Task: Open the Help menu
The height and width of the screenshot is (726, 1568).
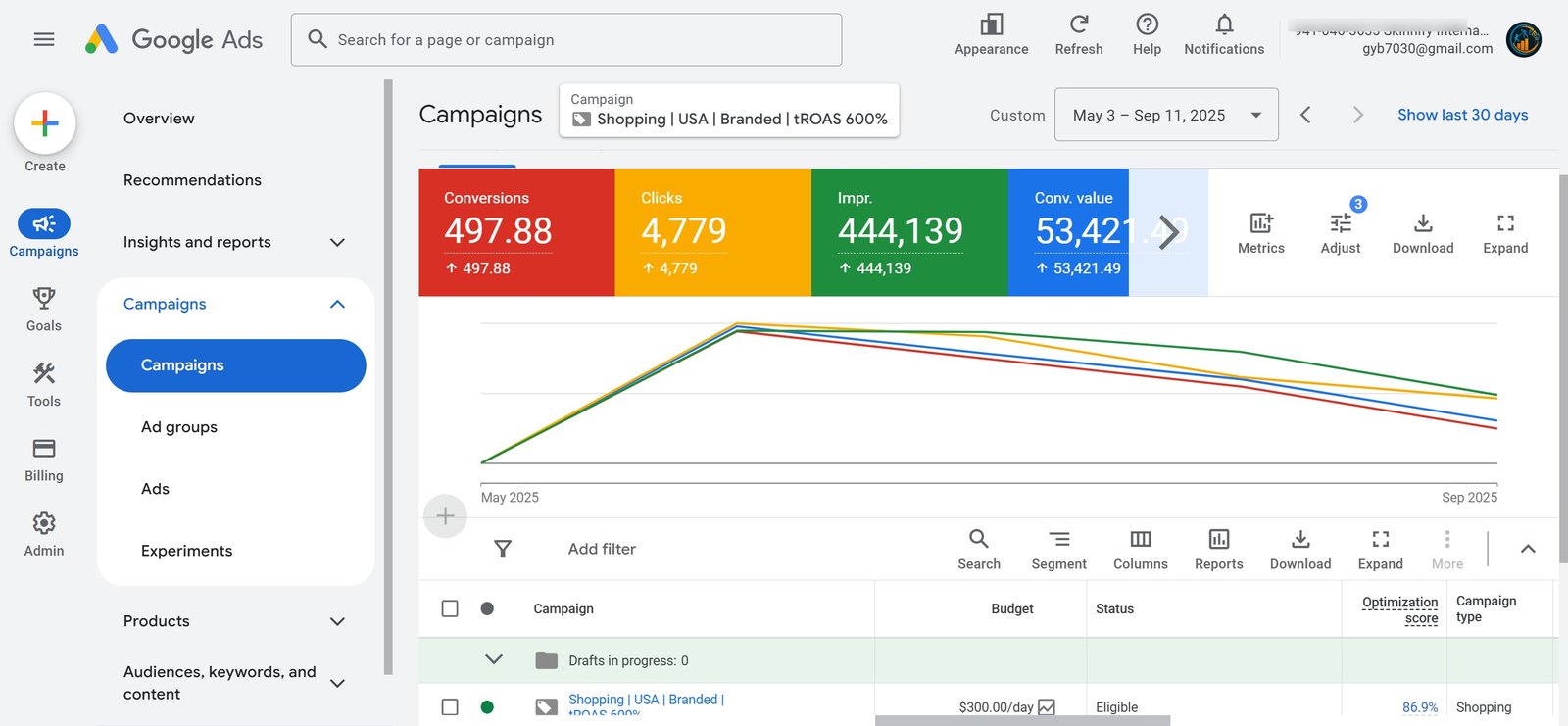Action: pyautogui.click(x=1147, y=35)
